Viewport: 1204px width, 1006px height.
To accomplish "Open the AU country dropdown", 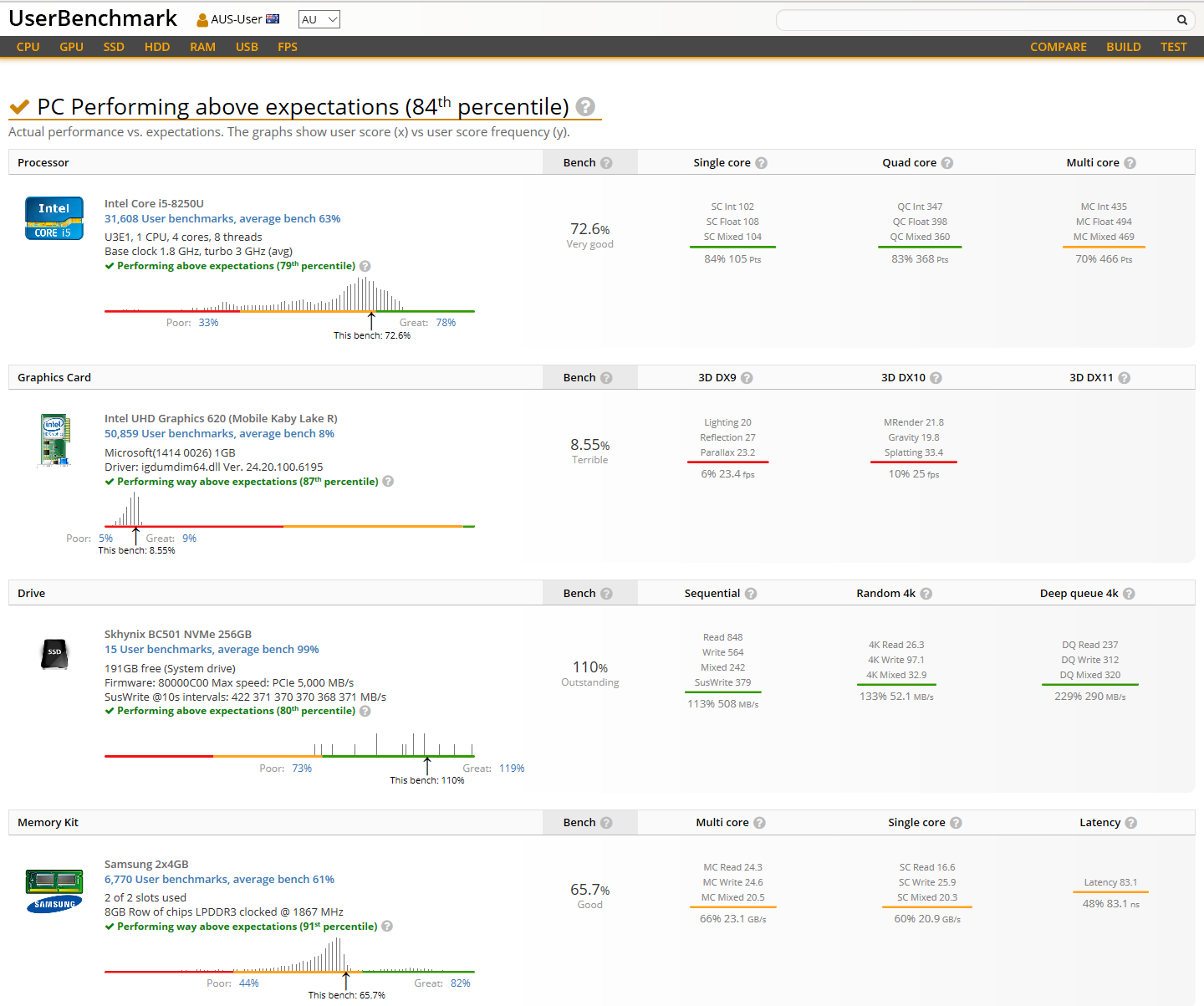I will [319, 19].
